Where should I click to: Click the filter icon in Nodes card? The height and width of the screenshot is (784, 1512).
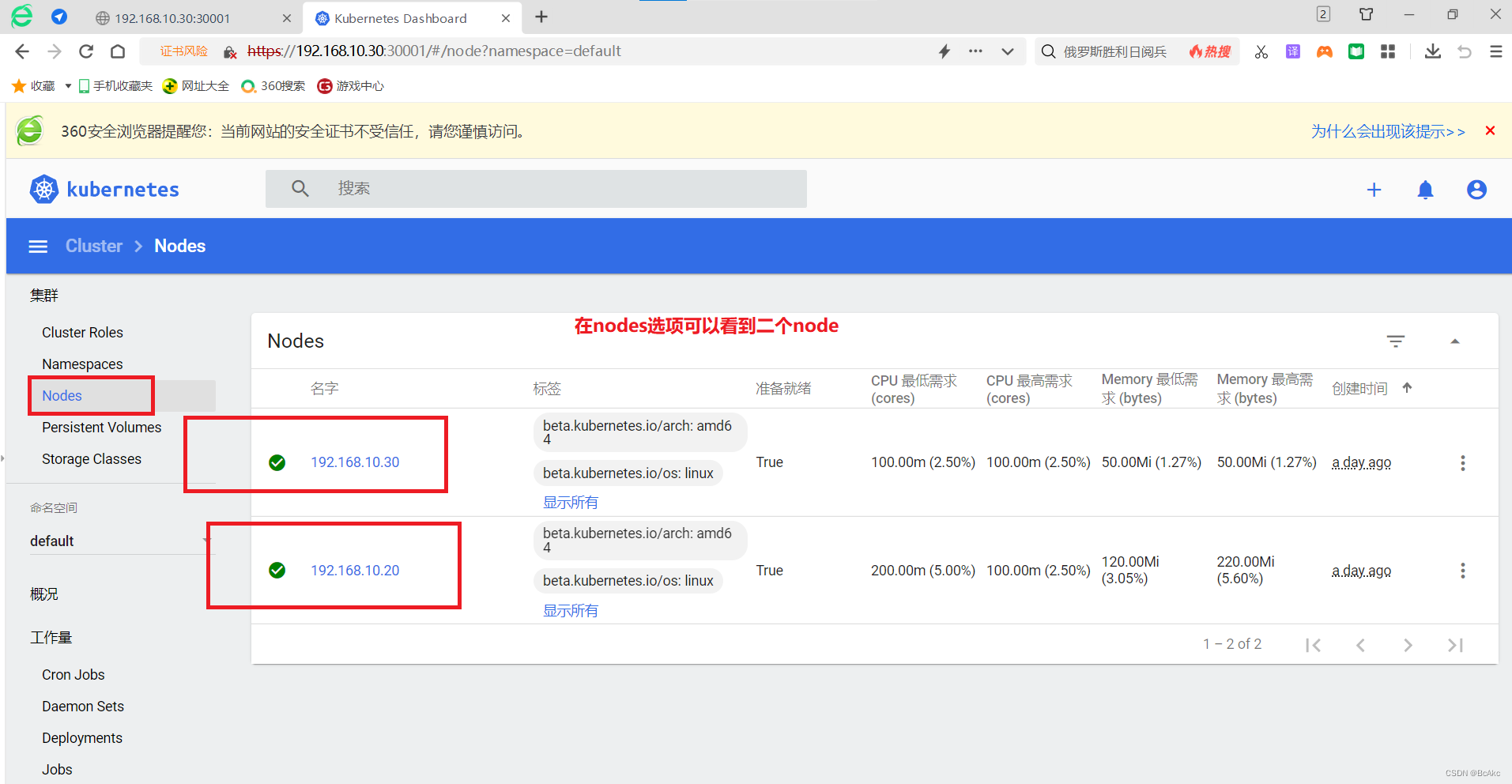[1396, 341]
